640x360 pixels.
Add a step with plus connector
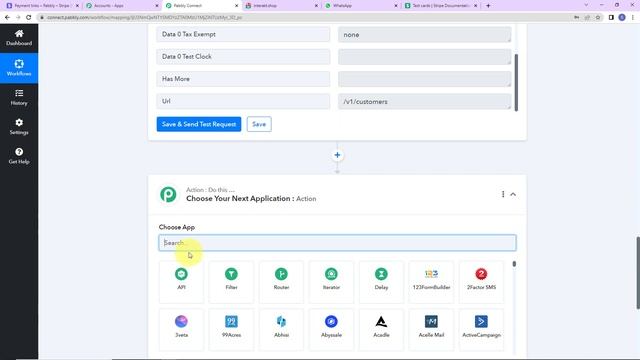tap(337, 155)
